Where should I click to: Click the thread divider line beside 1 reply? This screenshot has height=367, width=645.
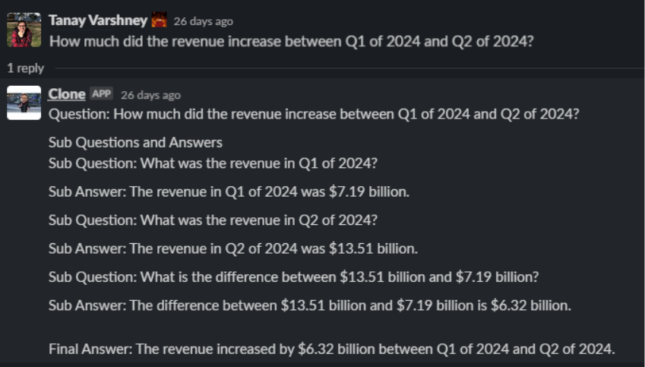[349, 68]
